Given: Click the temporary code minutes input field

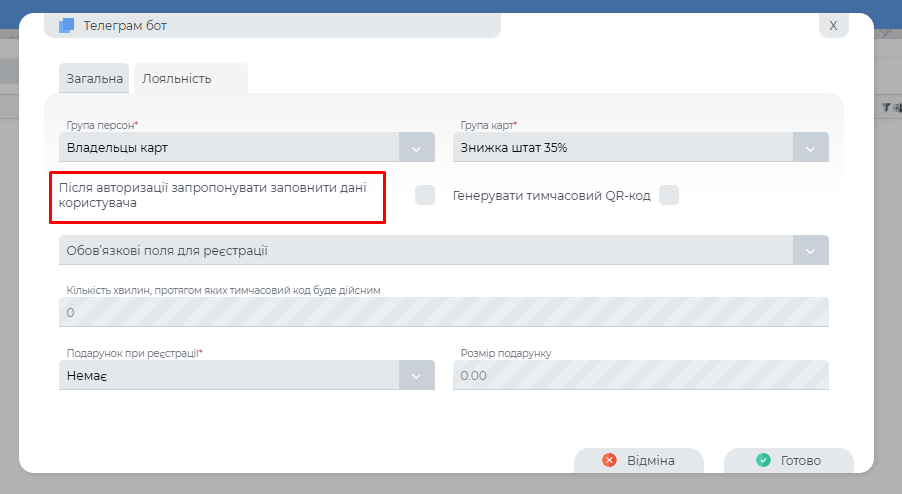Looking at the screenshot, I should coord(444,312).
